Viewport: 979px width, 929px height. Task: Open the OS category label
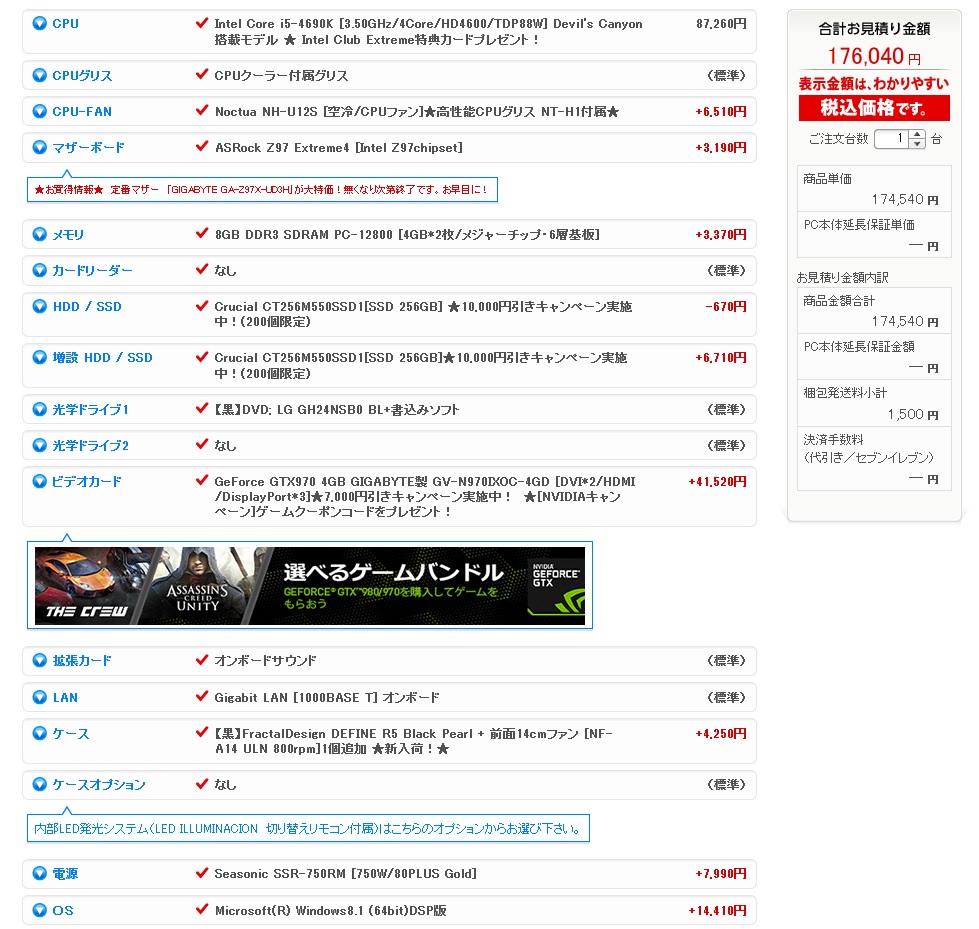pyautogui.click(x=63, y=911)
